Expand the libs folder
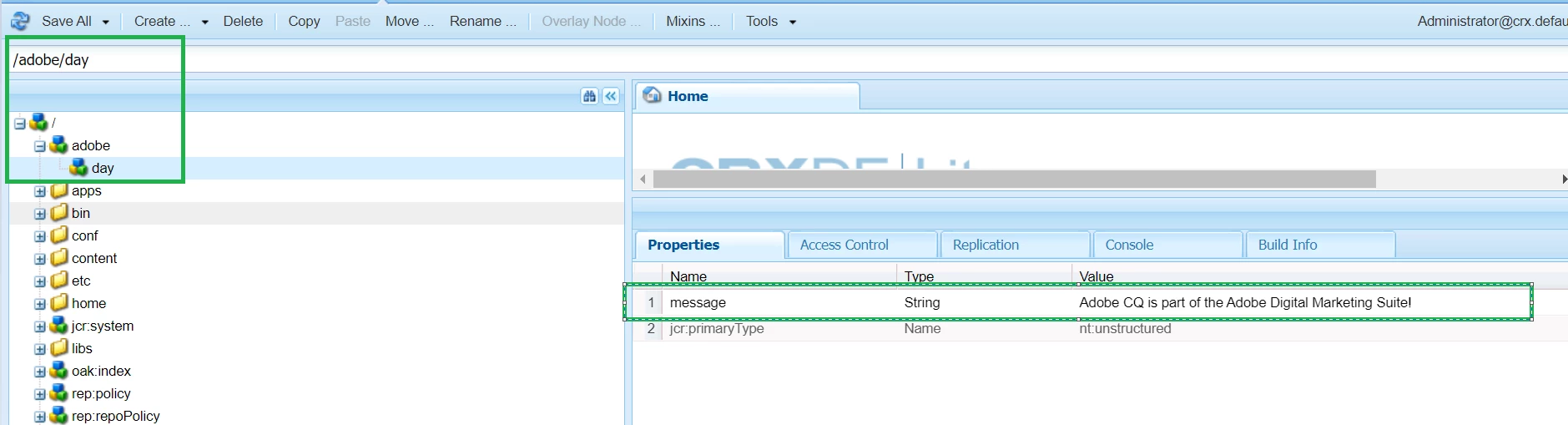Viewport: 1568px width, 425px height. pos(39,349)
